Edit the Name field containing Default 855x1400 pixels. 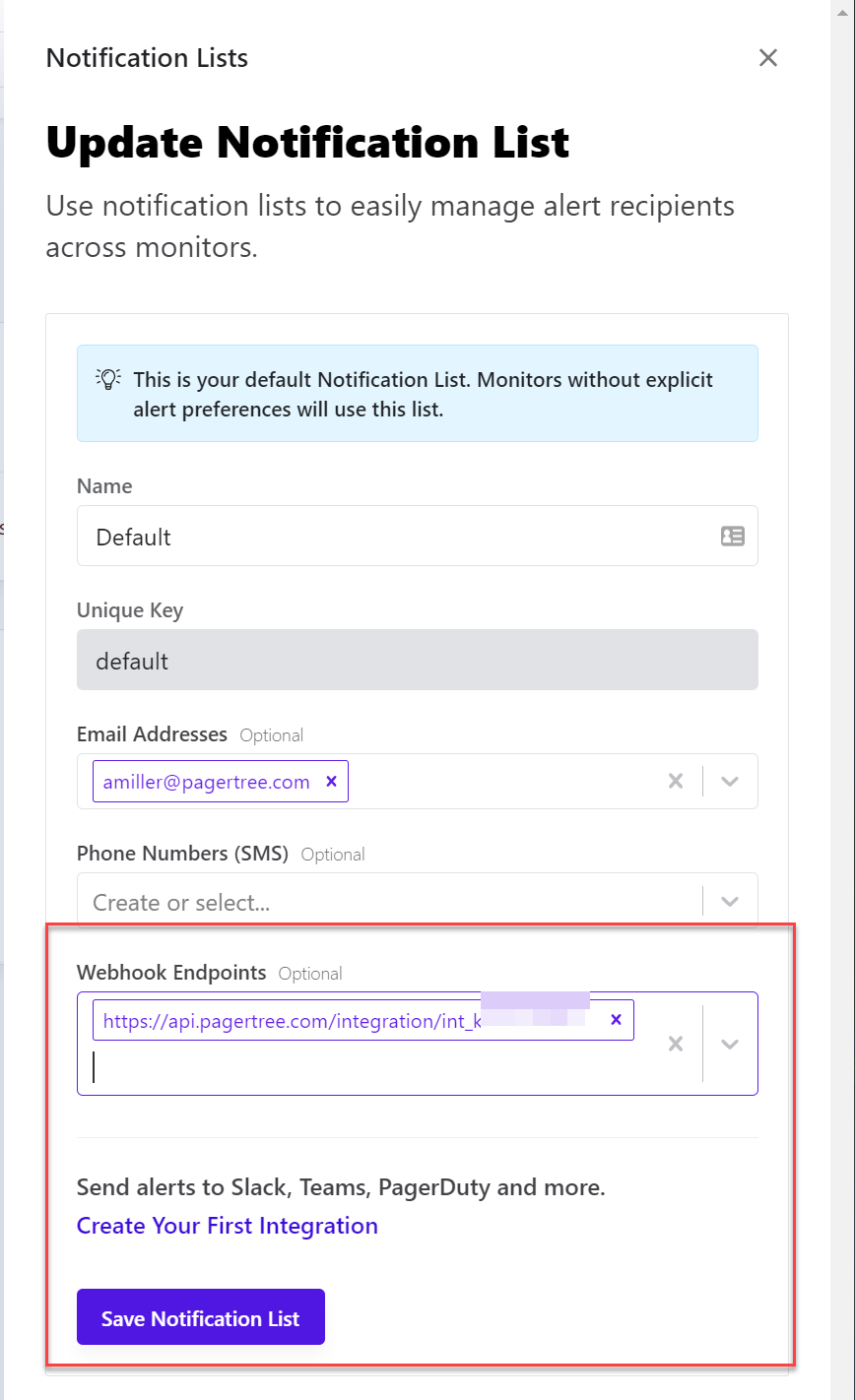394,537
